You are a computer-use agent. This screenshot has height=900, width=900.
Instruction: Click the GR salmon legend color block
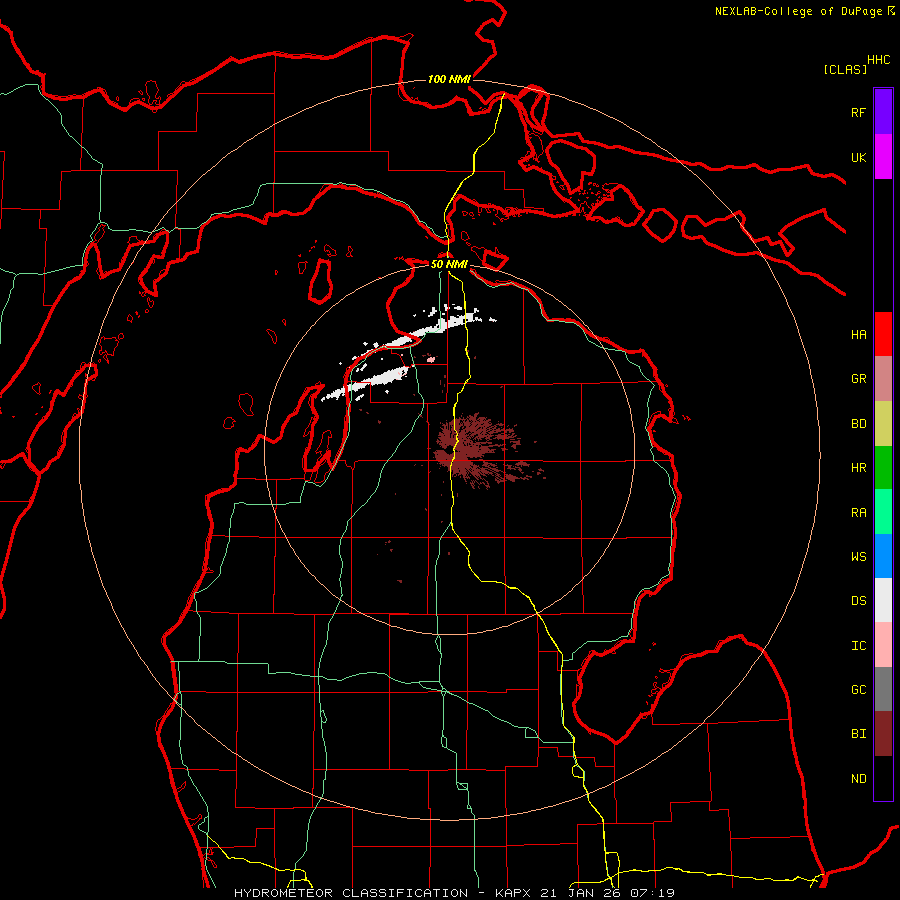tap(883, 379)
